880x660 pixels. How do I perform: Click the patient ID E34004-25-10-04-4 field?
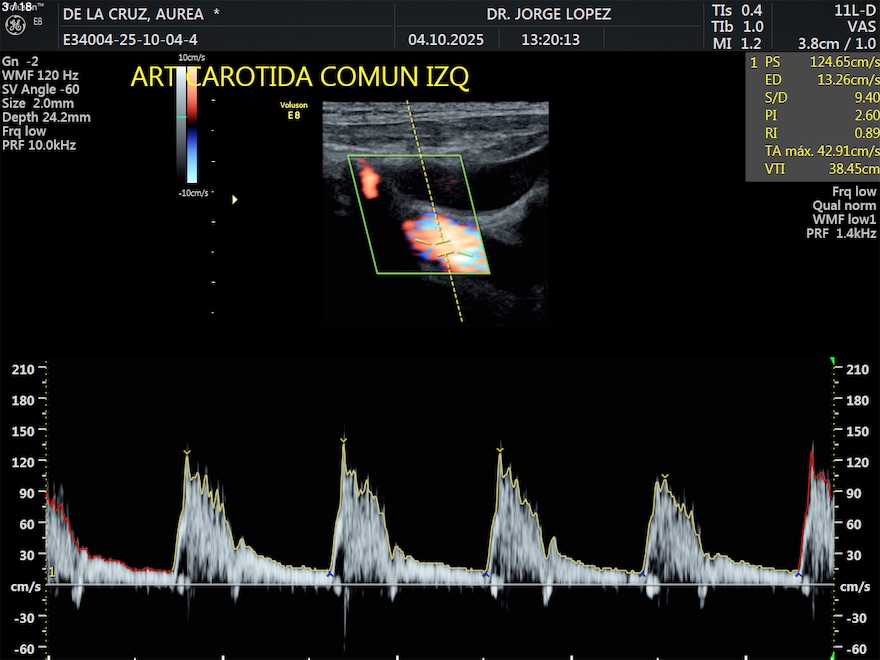(x=128, y=40)
